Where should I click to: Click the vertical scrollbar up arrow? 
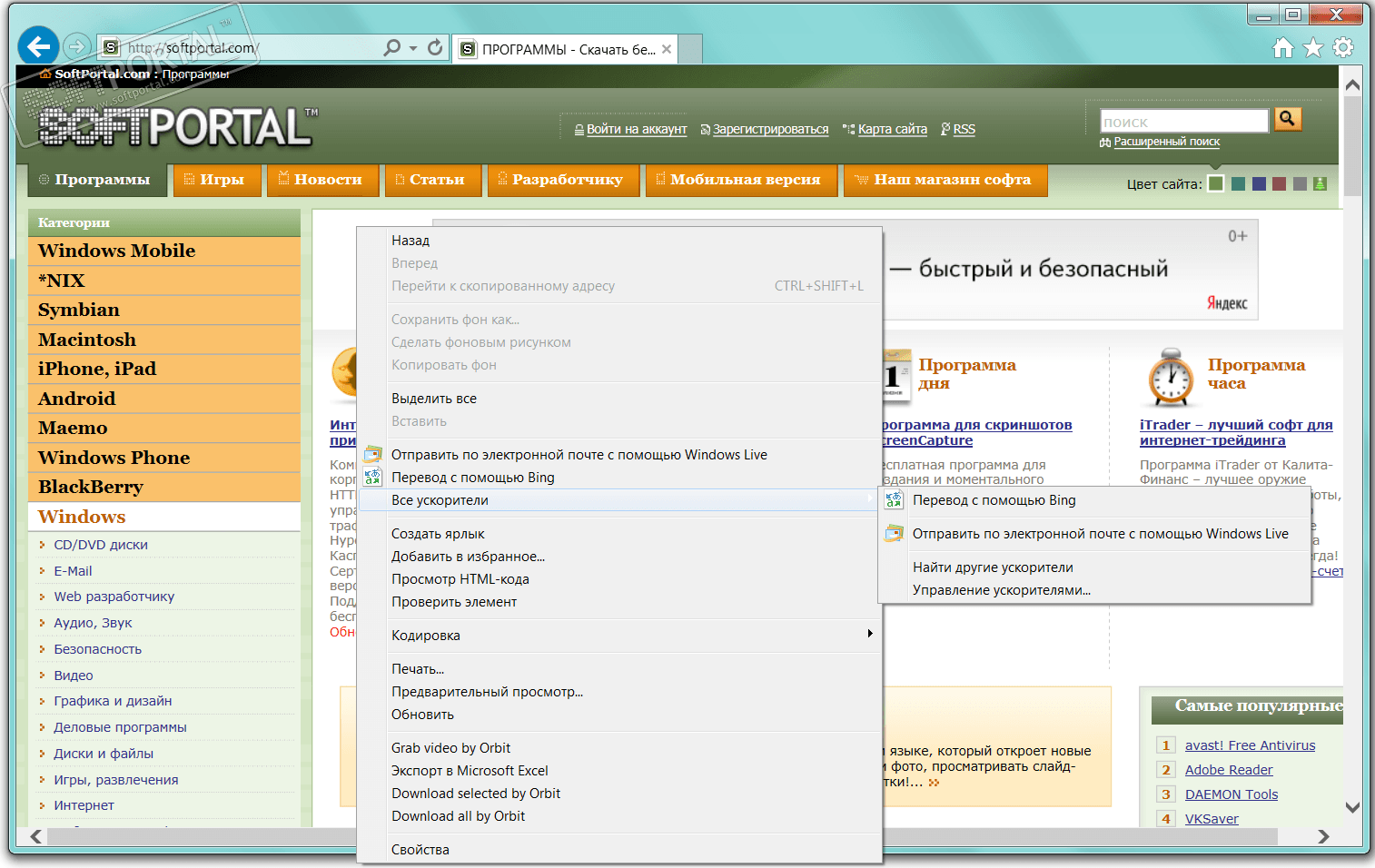point(1352,85)
